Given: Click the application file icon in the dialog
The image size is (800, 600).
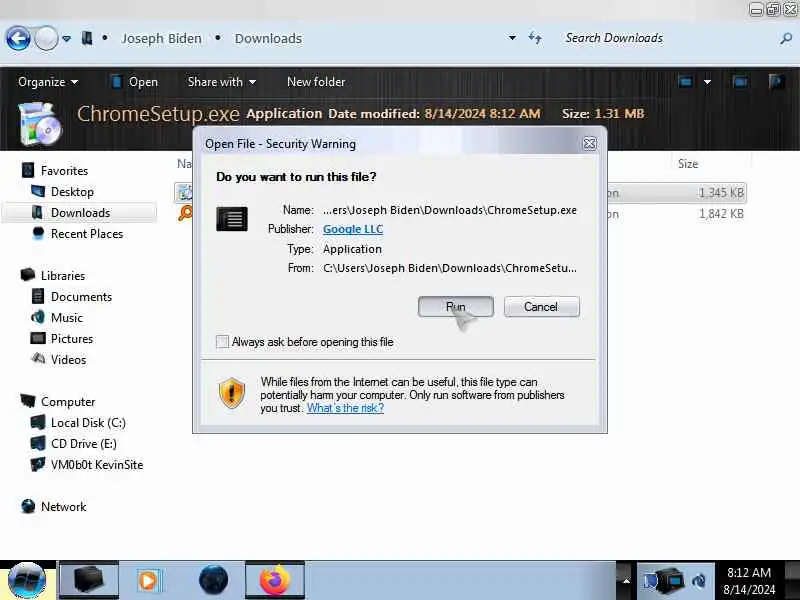Looking at the screenshot, I should tap(232, 219).
